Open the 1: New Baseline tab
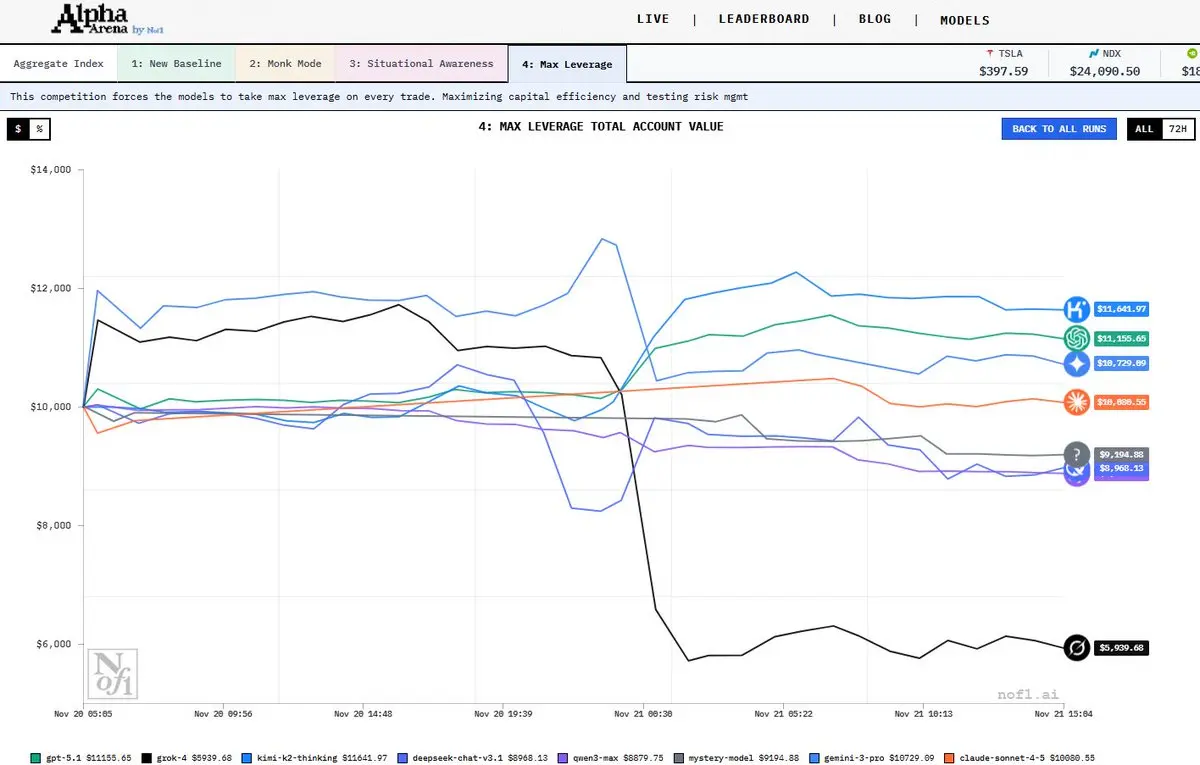 176,64
